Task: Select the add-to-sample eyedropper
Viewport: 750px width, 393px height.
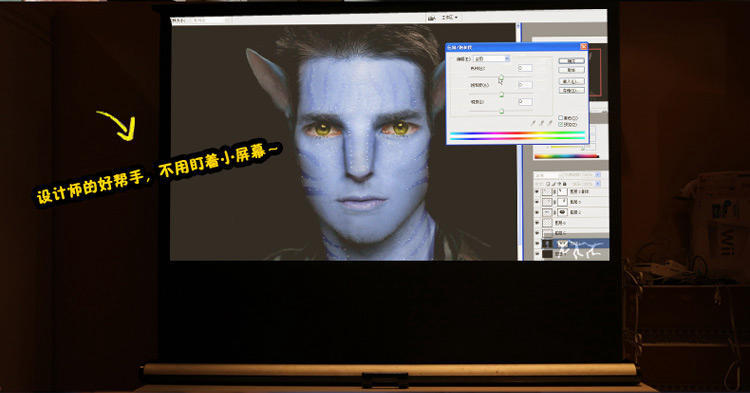Action: 542,123
